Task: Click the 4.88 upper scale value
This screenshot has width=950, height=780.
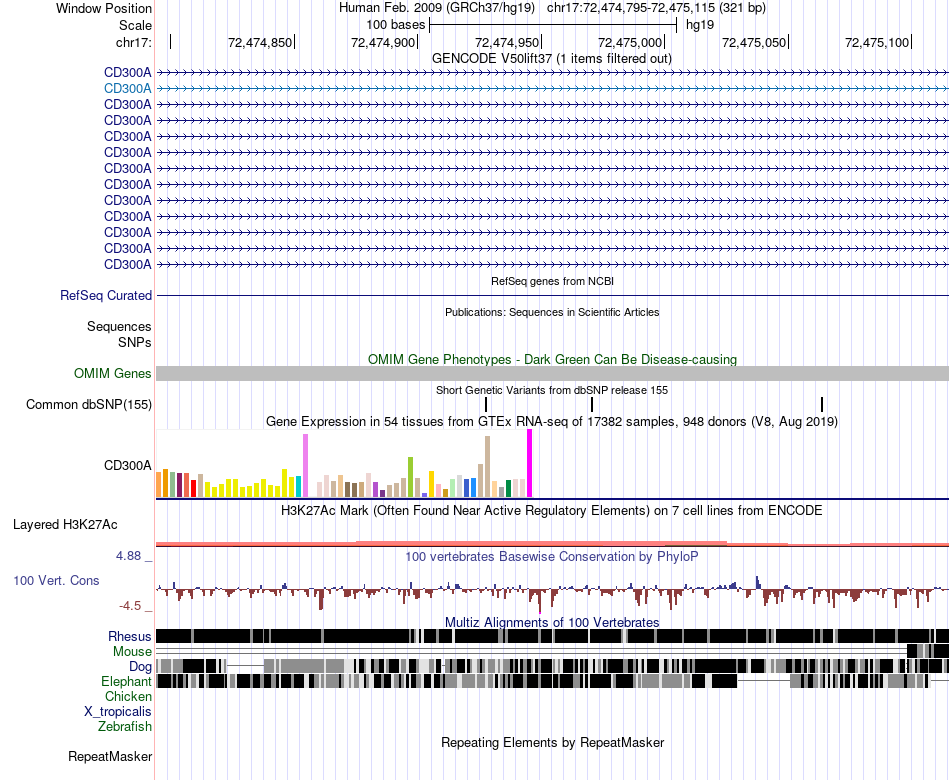Action: pyautogui.click(x=128, y=556)
